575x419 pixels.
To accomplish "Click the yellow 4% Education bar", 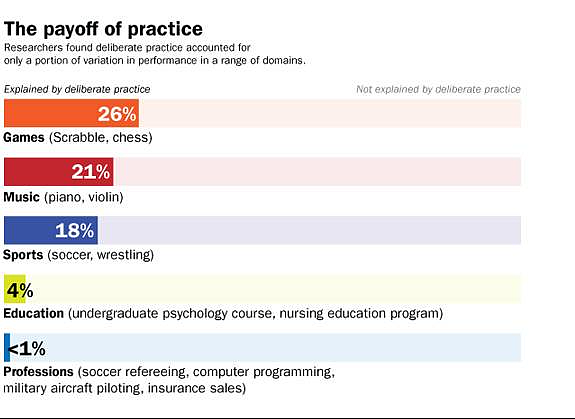I will click(x=15, y=289).
